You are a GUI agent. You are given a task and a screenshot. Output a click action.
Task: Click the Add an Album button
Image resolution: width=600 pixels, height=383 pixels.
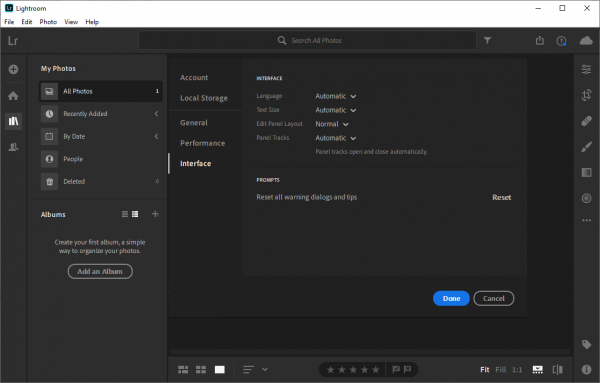coord(100,271)
